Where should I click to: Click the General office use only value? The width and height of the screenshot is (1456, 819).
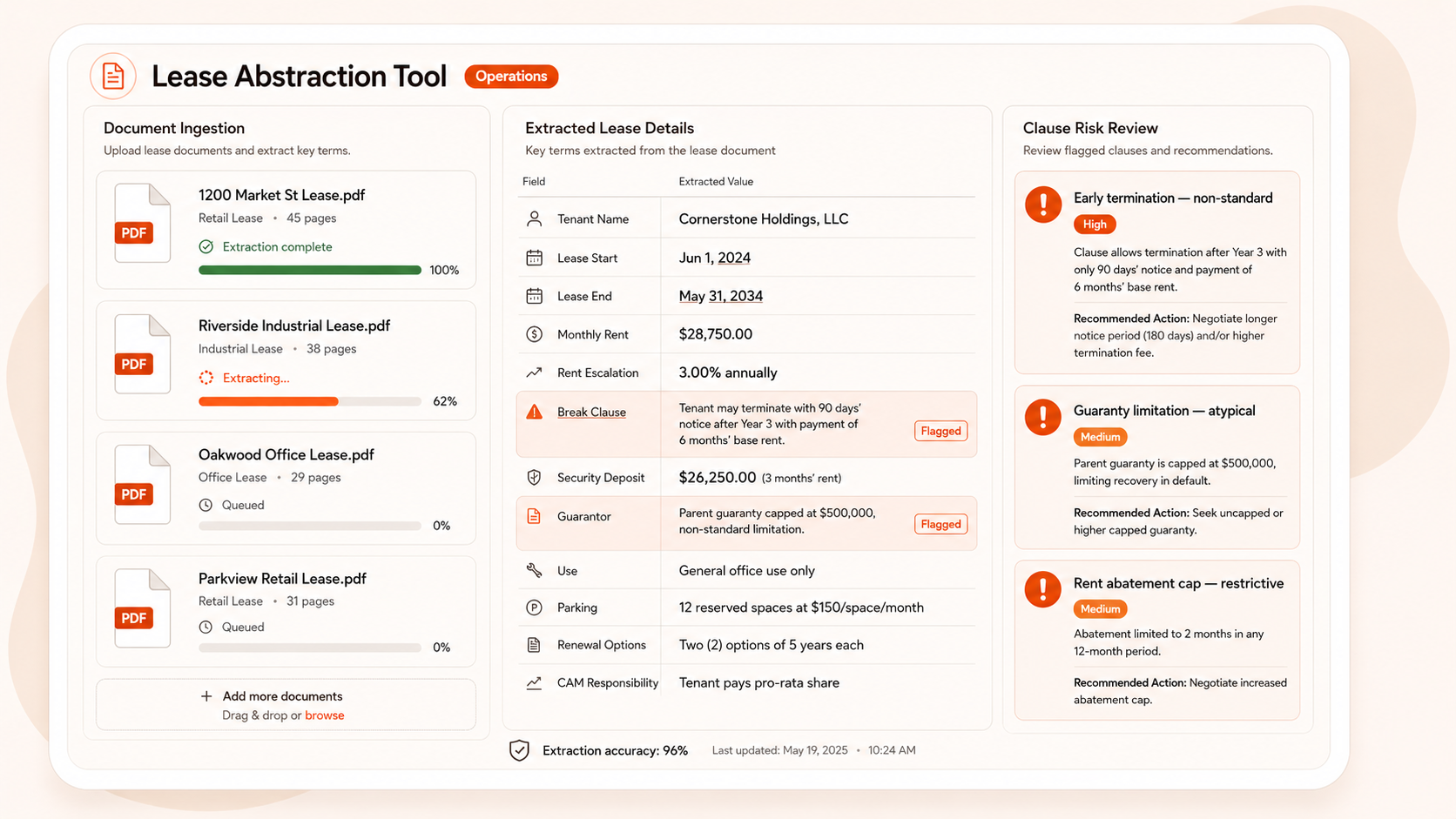click(747, 571)
